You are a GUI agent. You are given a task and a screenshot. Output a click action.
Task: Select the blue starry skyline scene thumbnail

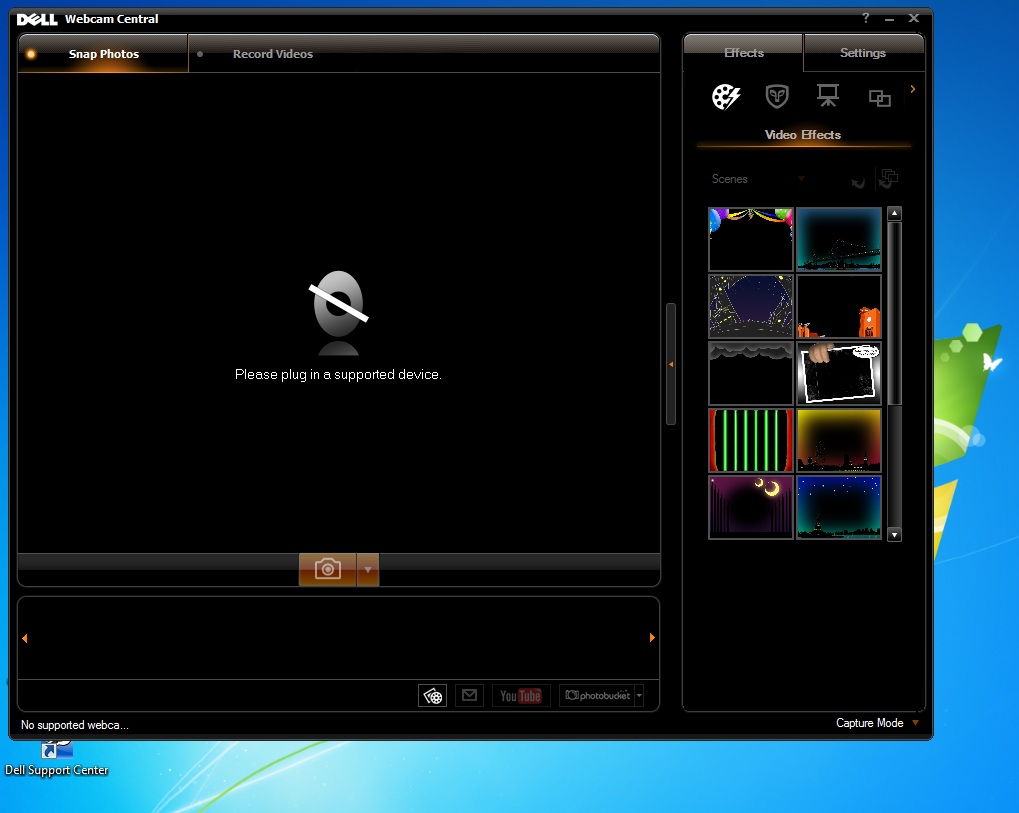pyautogui.click(x=839, y=508)
